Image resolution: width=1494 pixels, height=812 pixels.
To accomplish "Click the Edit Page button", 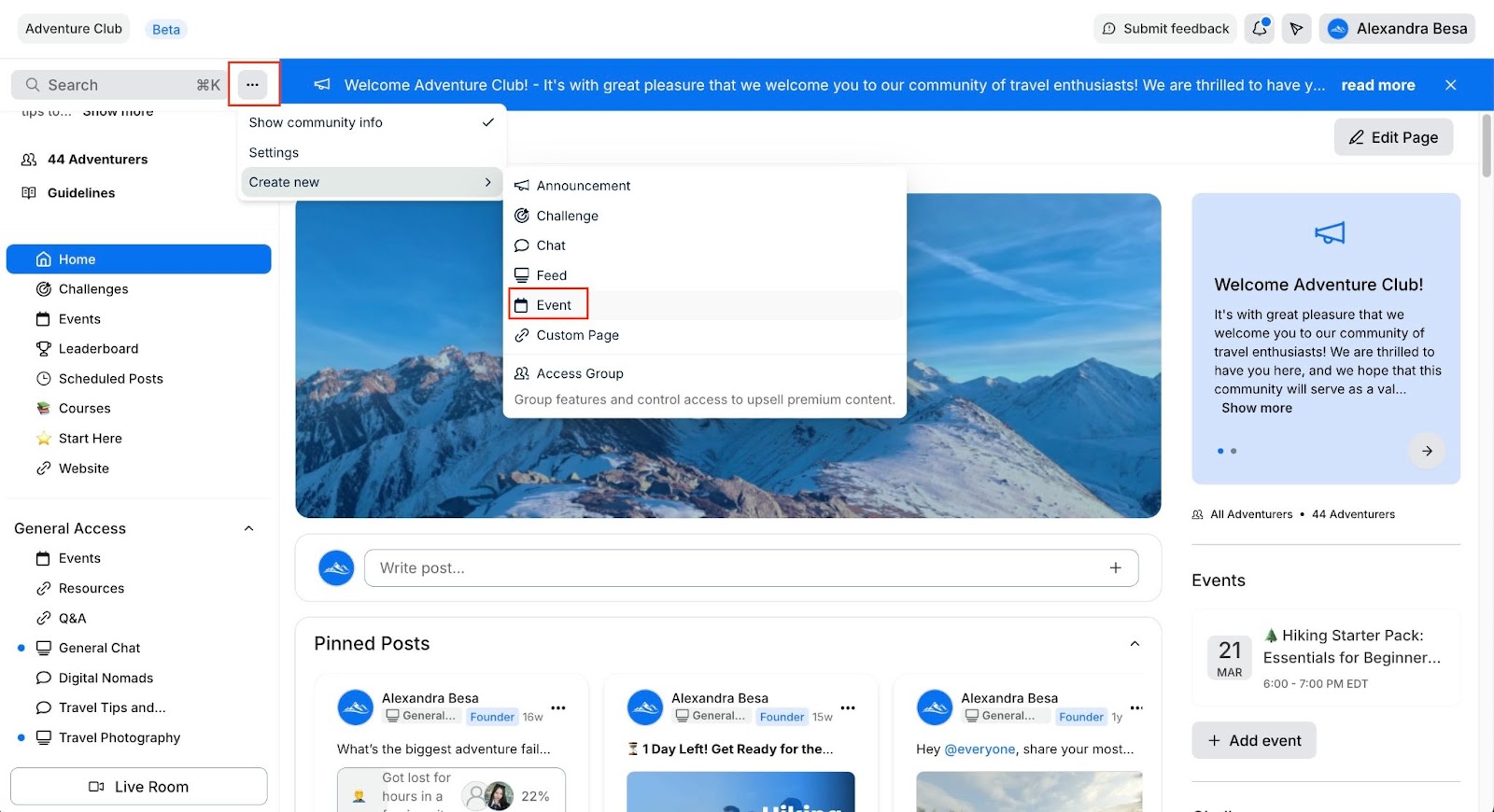I will [1393, 137].
